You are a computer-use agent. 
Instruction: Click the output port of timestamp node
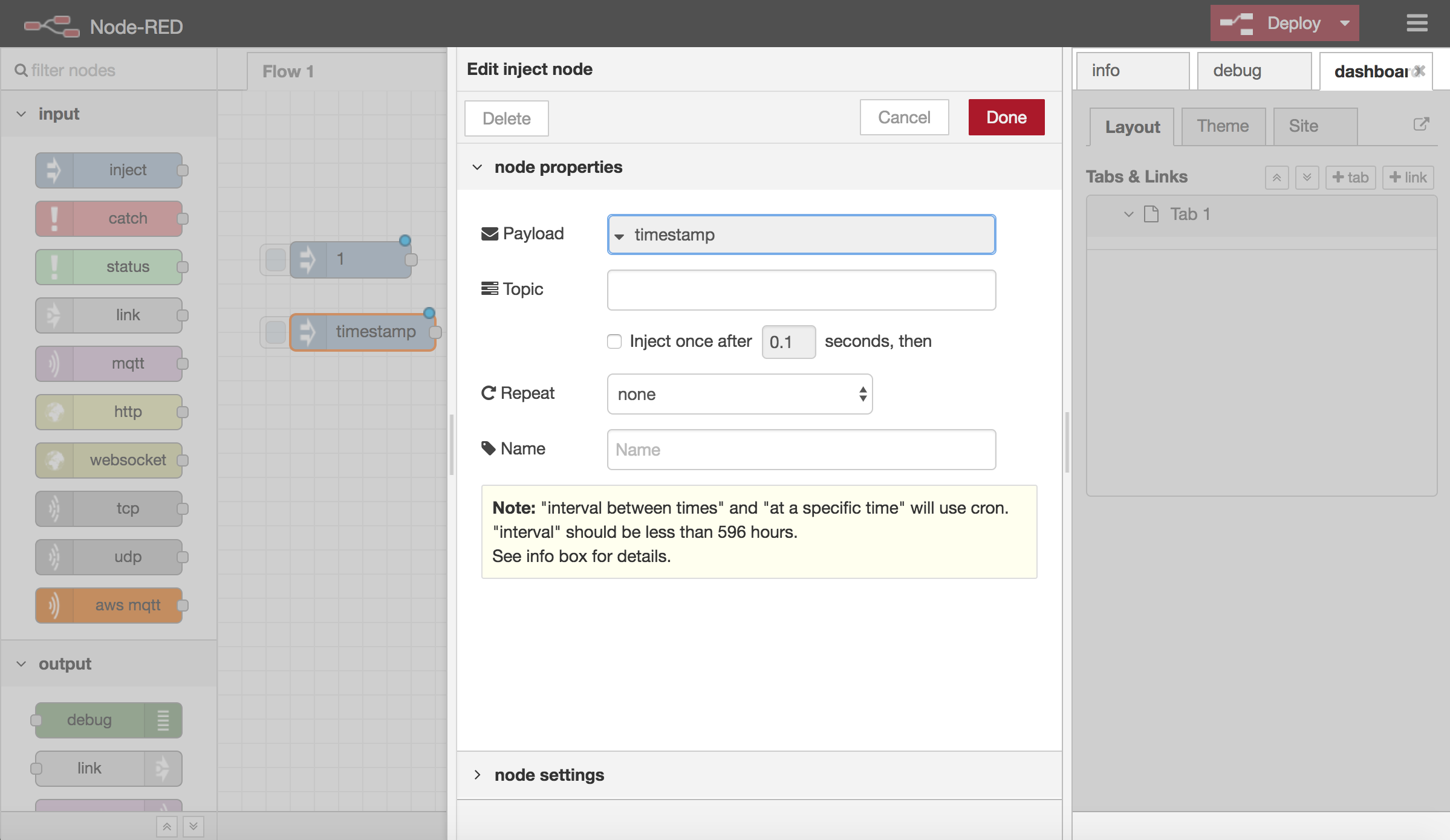tap(435, 332)
